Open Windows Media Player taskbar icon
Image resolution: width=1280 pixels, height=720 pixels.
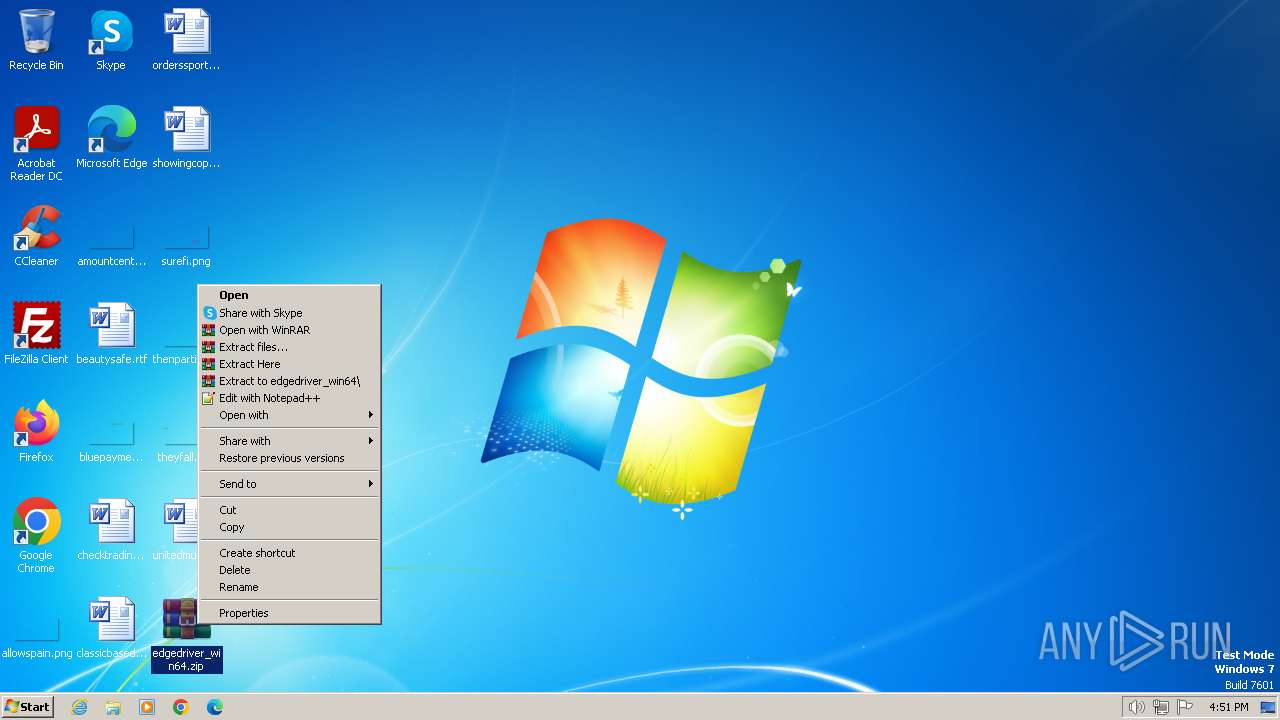pyautogui.click(x=147, y=707)
